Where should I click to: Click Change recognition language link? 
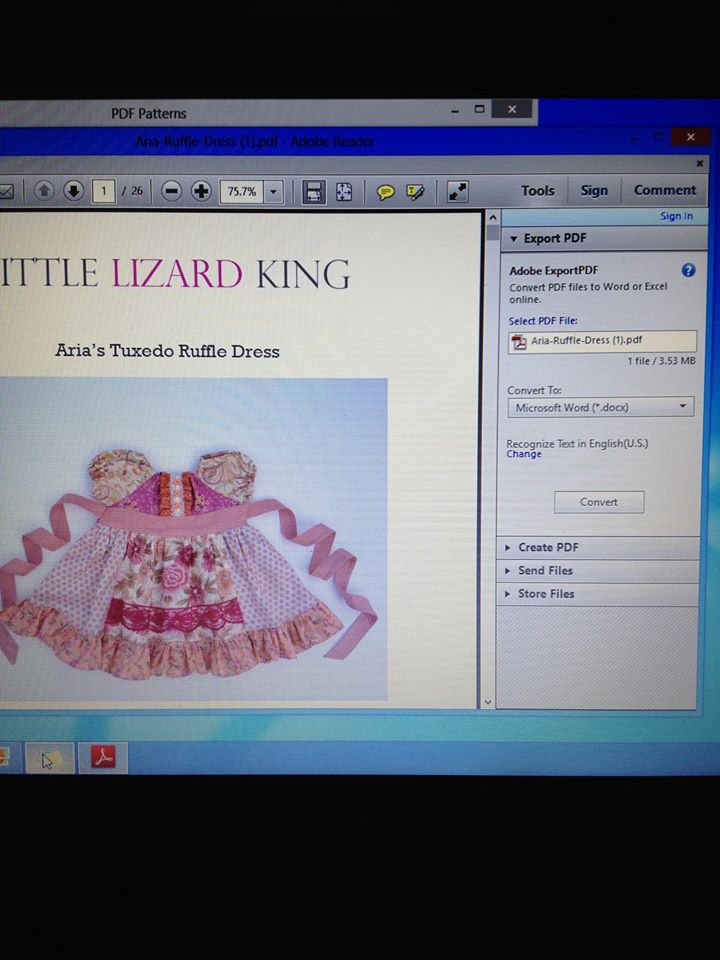coord(523,454)
